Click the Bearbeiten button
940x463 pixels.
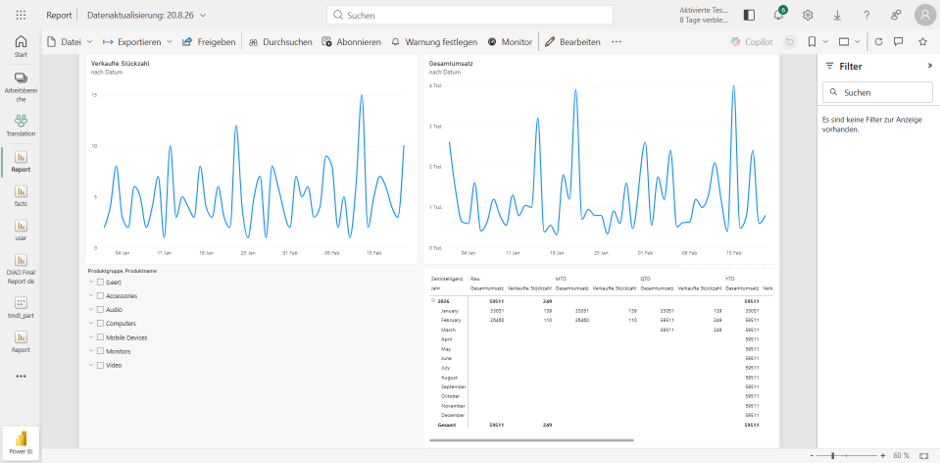point(573,42)
